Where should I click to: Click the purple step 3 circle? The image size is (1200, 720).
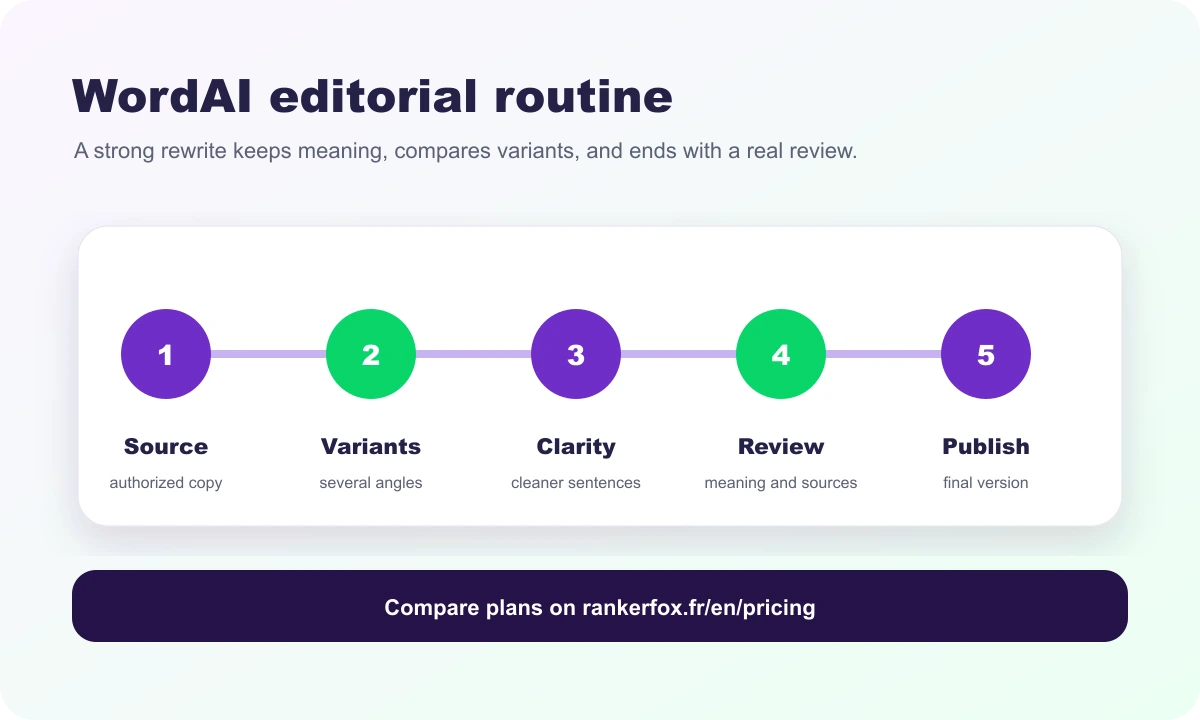(x=576, y=354)
